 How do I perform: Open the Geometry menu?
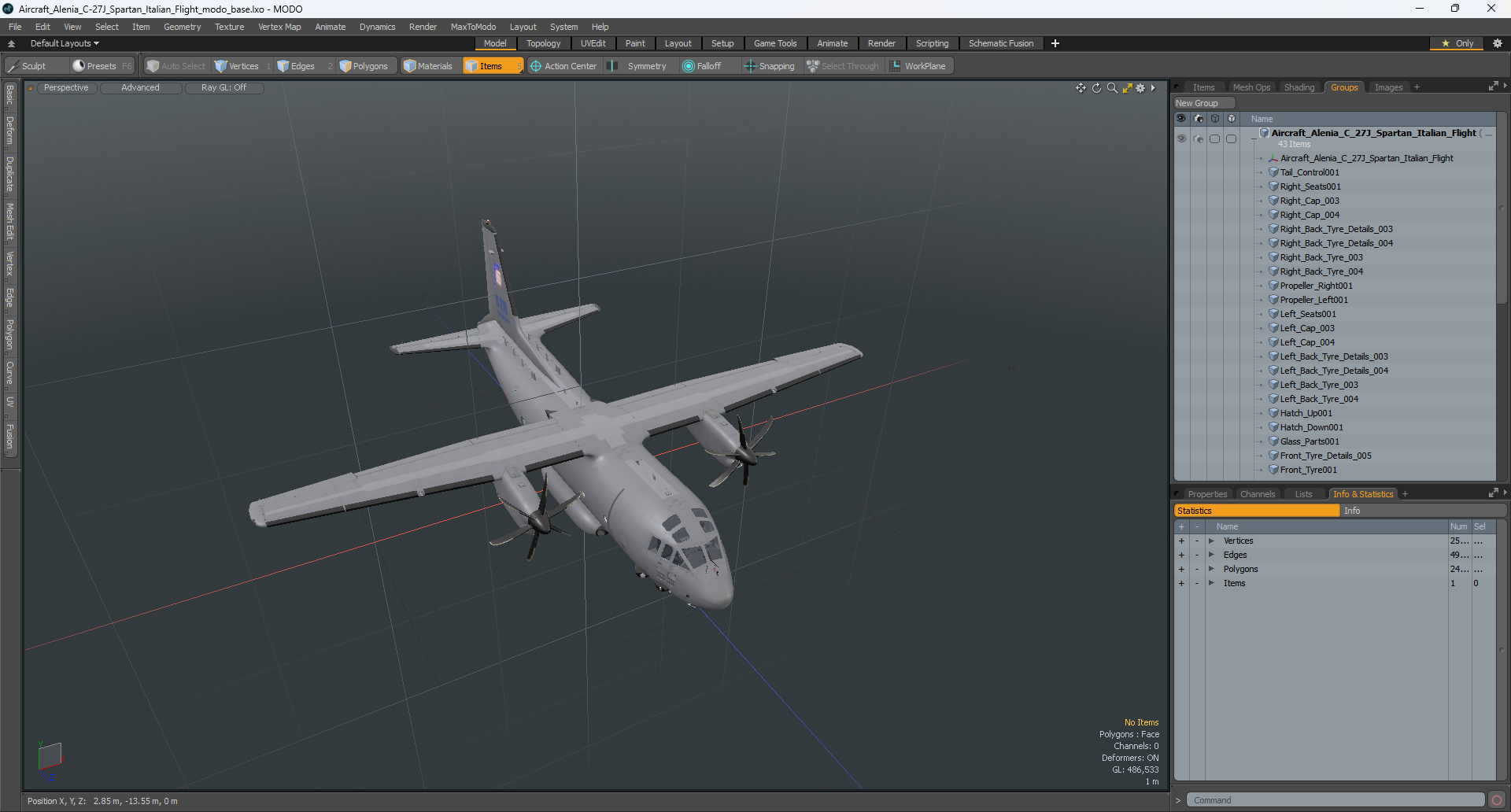point(182,27)
